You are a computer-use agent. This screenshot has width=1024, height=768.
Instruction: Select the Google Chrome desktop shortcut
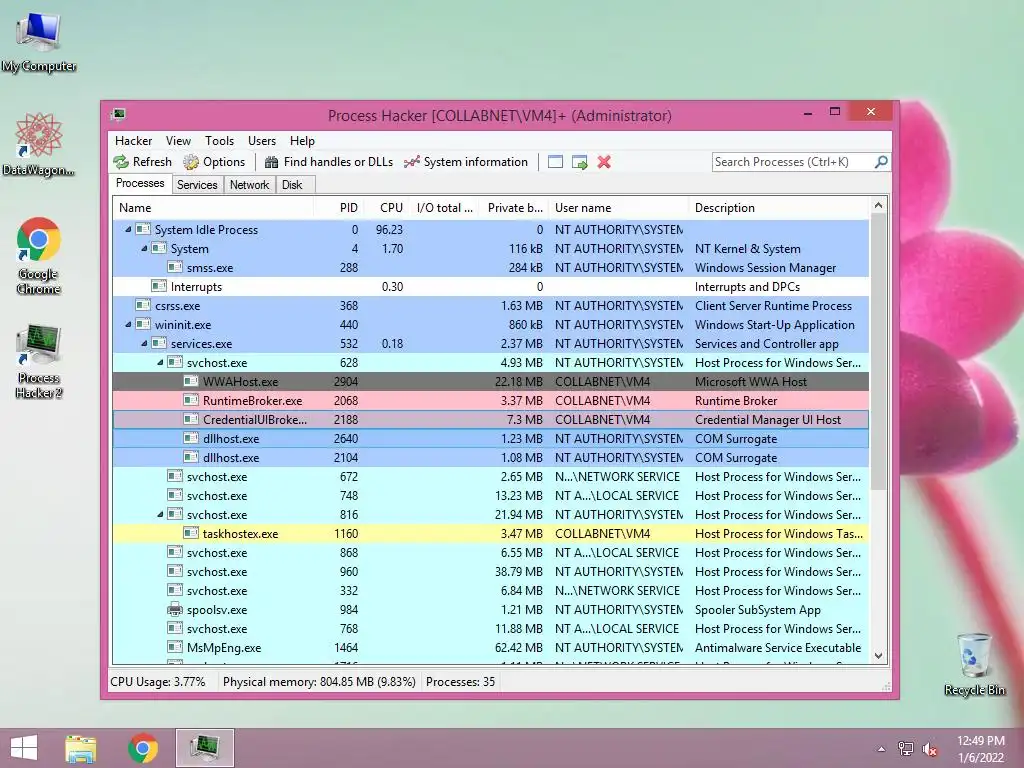pos(39,256)
